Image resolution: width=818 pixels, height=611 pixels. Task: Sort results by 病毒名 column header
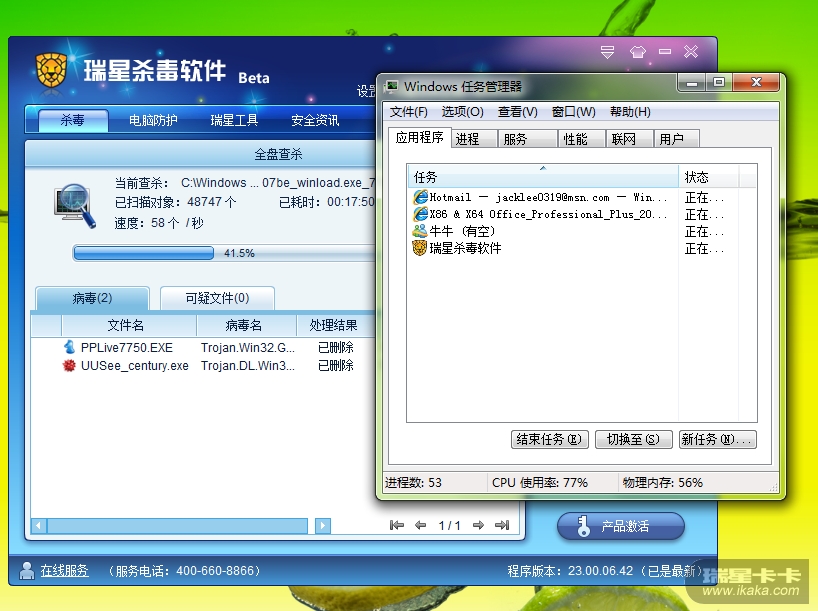[x=246, y=325]
